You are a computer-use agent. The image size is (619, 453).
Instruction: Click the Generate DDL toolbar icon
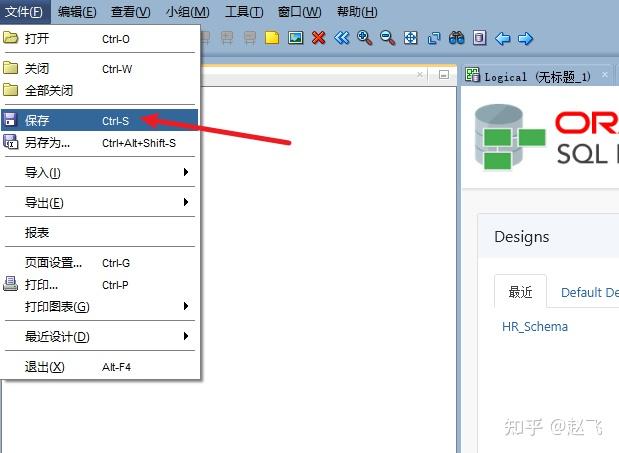pos(479,38)
